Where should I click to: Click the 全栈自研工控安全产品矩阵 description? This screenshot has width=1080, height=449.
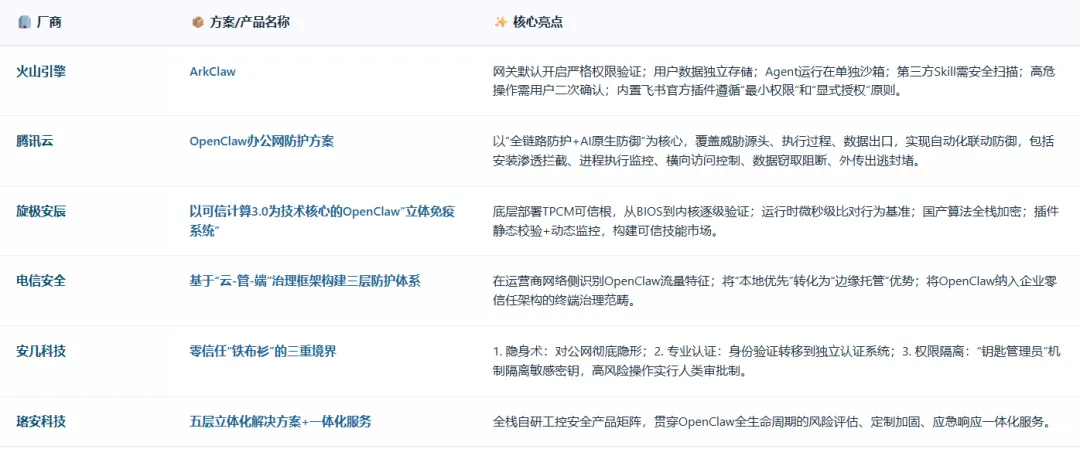771,421
